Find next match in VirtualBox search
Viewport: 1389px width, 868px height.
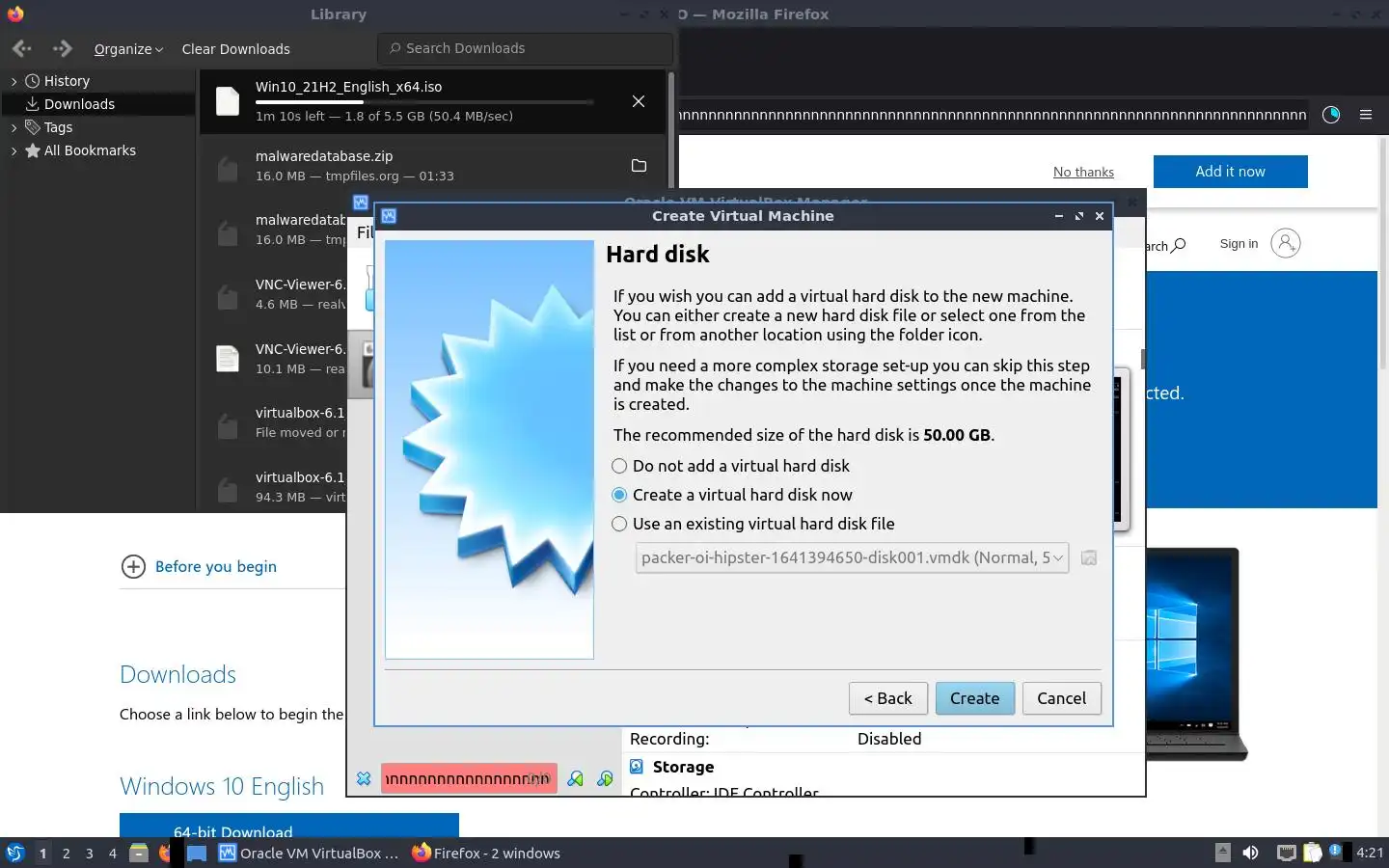[605, 778]
